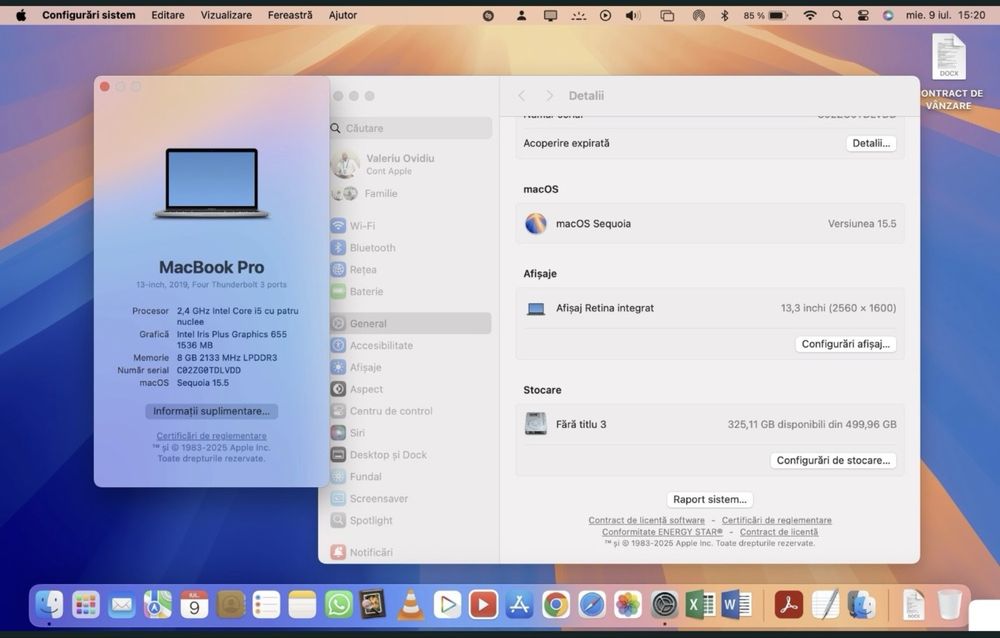Open the Vizualizare menu
Image resolution: width=1000 pixels, height=638 pixels.
coord(226,15)
